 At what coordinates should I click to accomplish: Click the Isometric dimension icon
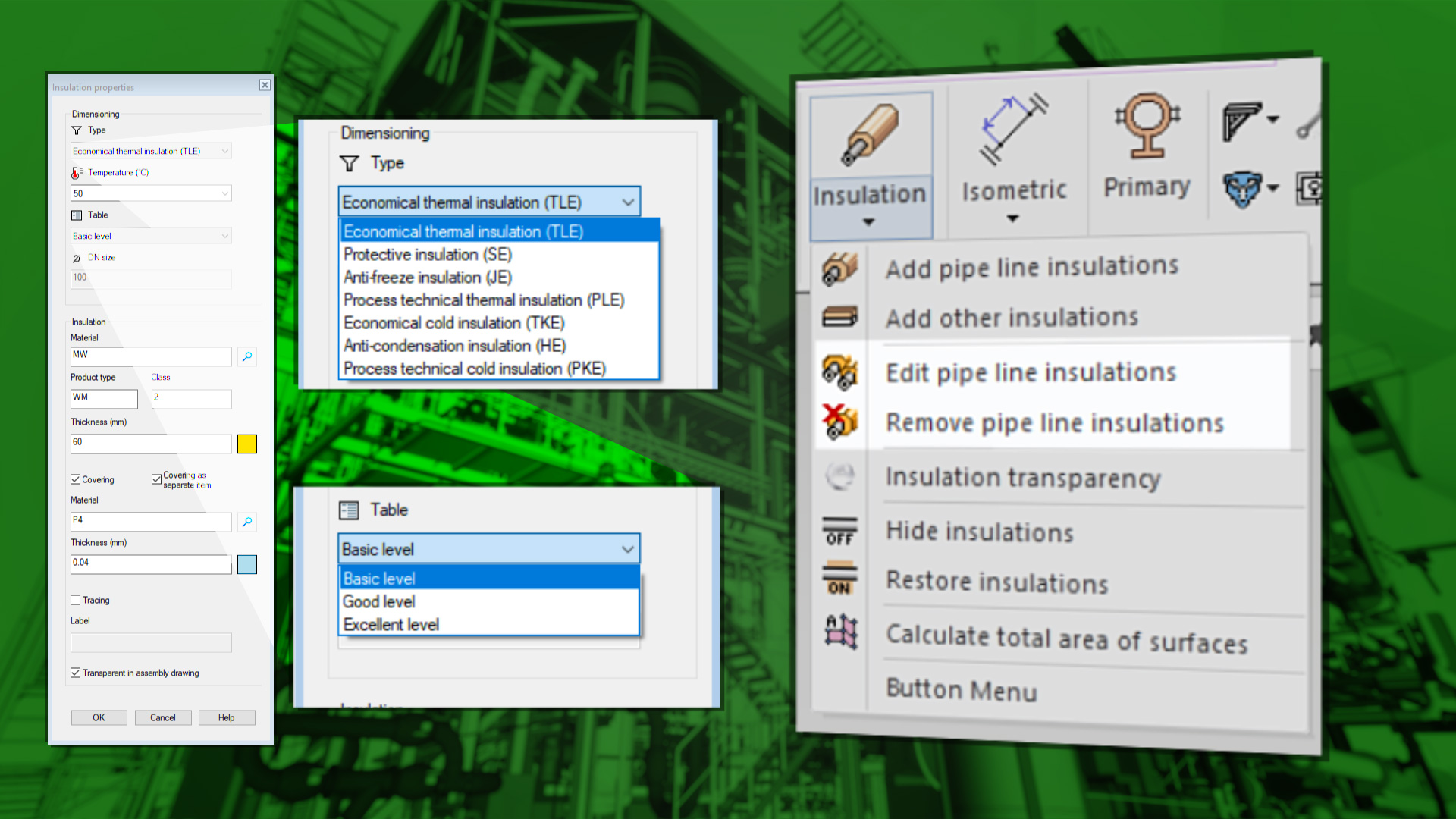pyautogui.click(x=1013, y=129)
